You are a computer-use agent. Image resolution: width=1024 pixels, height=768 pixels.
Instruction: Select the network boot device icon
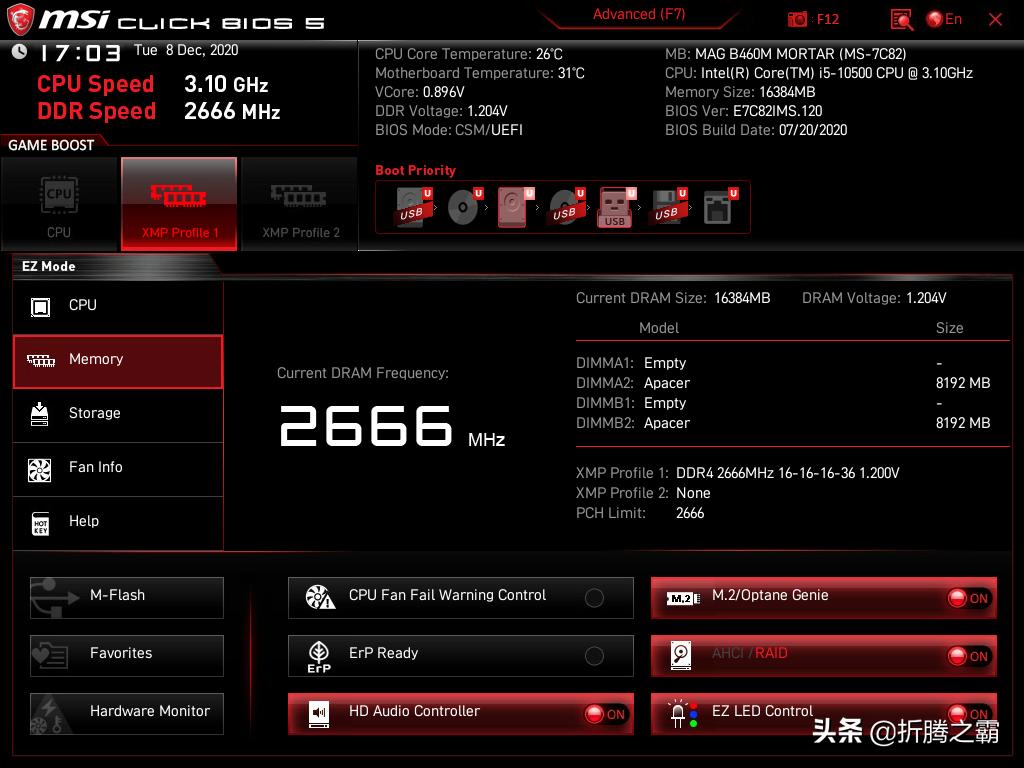tap(720, 207)
